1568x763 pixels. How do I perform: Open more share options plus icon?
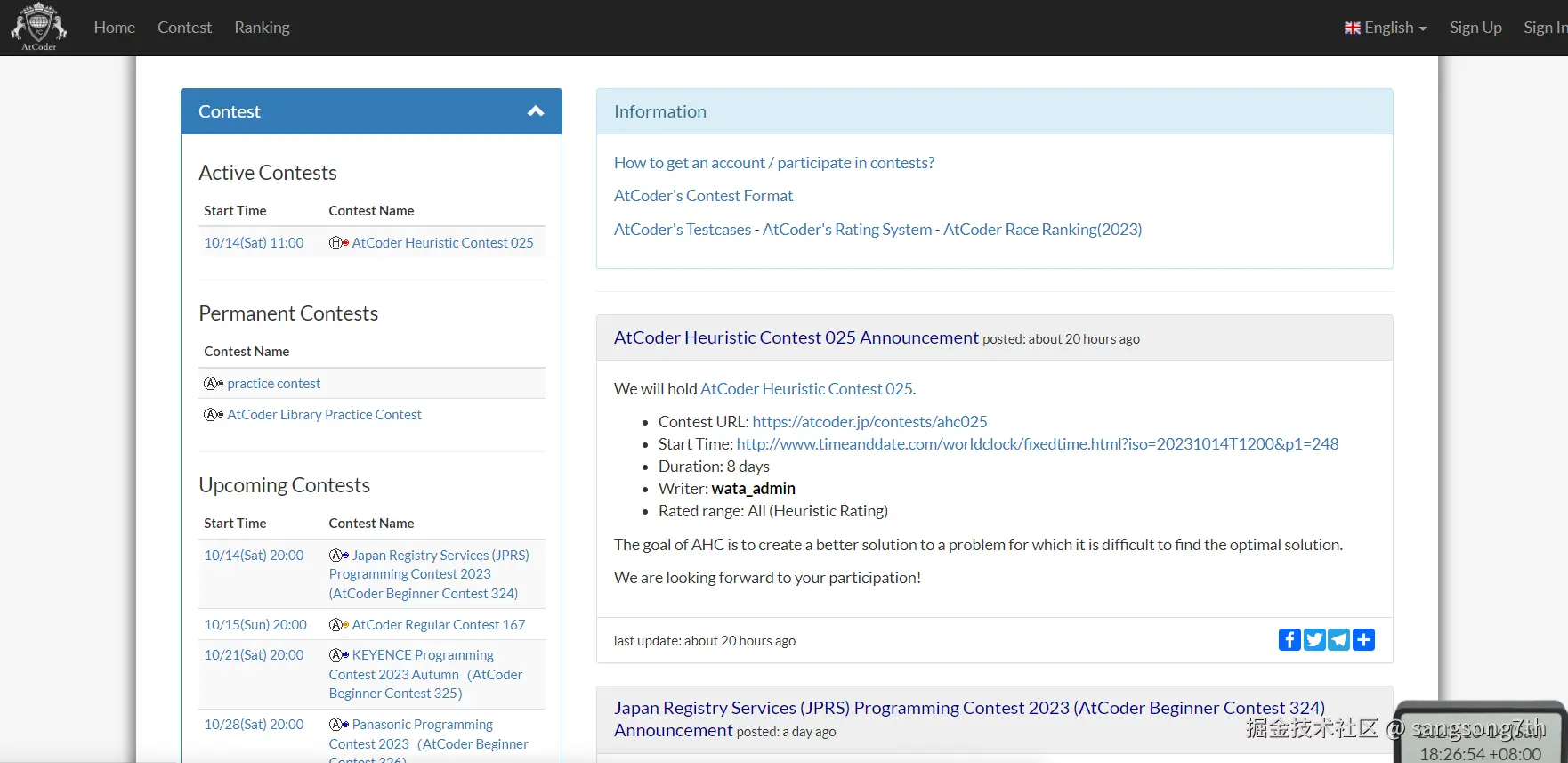click(x=1364, y=639)
